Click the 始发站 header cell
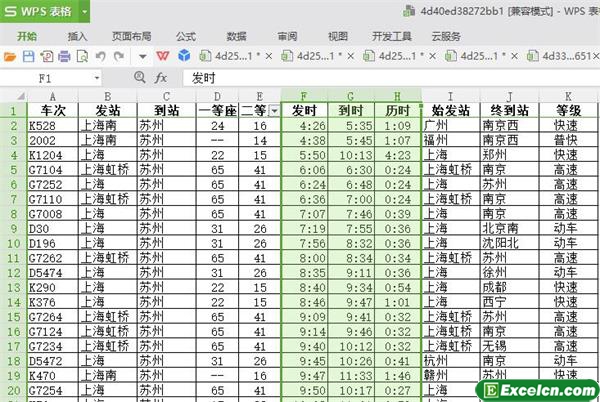The height and width of the screenshot is (402, 600). (450, 111)
